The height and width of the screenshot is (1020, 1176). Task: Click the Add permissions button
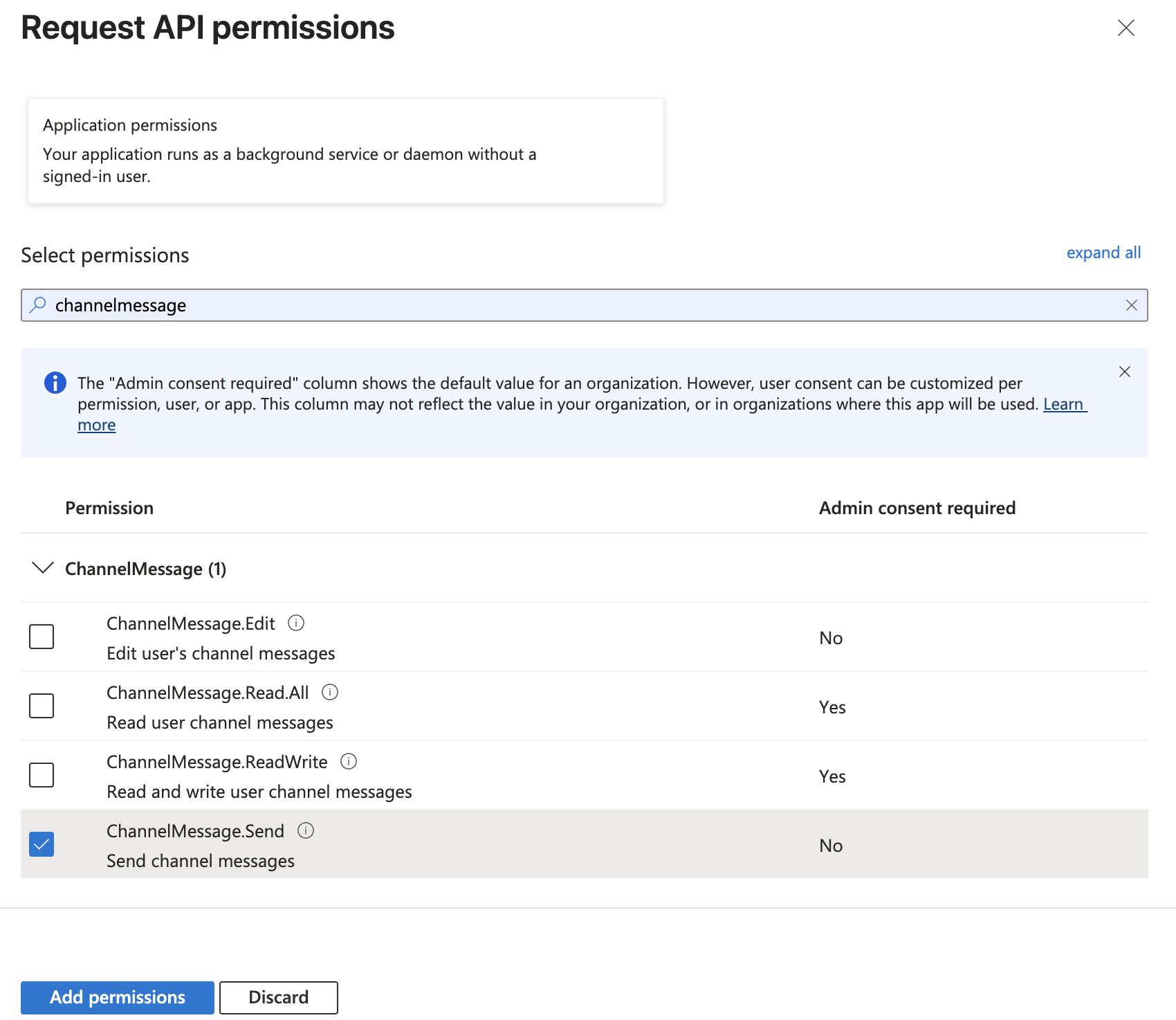click(116, 997)
